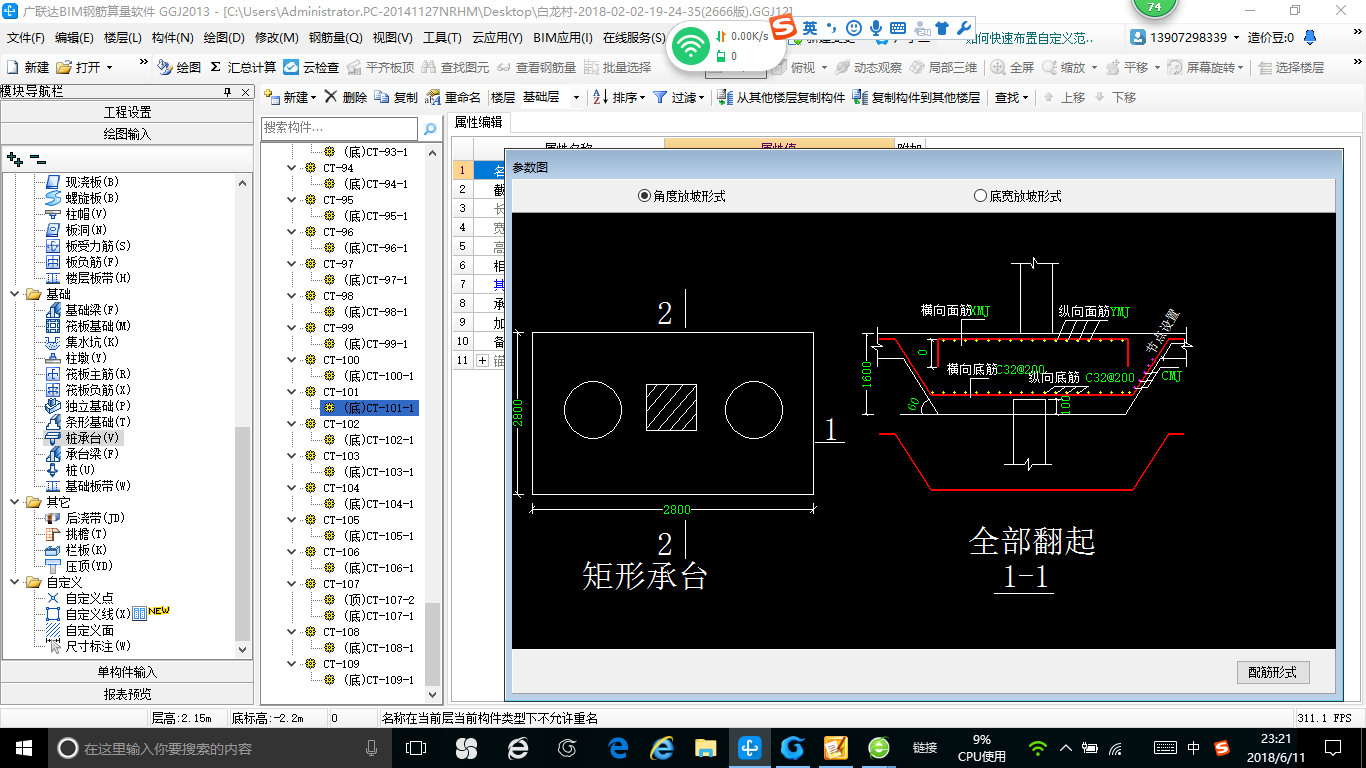Open the BIM应用(I) menu

click(x=563, y=38)
